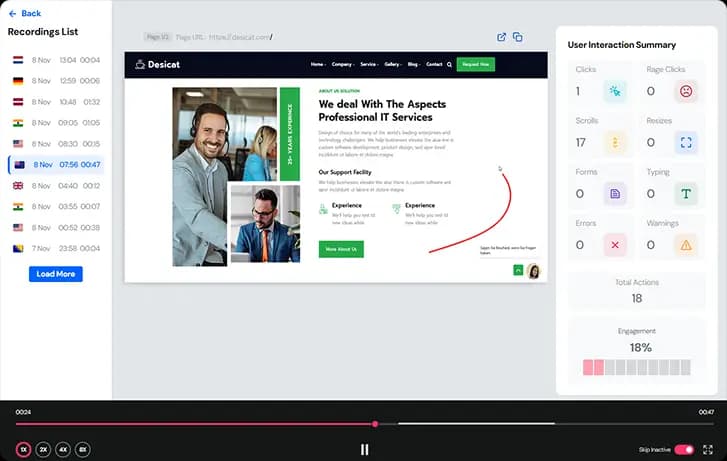This screenshot has width=727, height=461.
Task: Set playback speed to 4X
Action: tap(63, 449)
